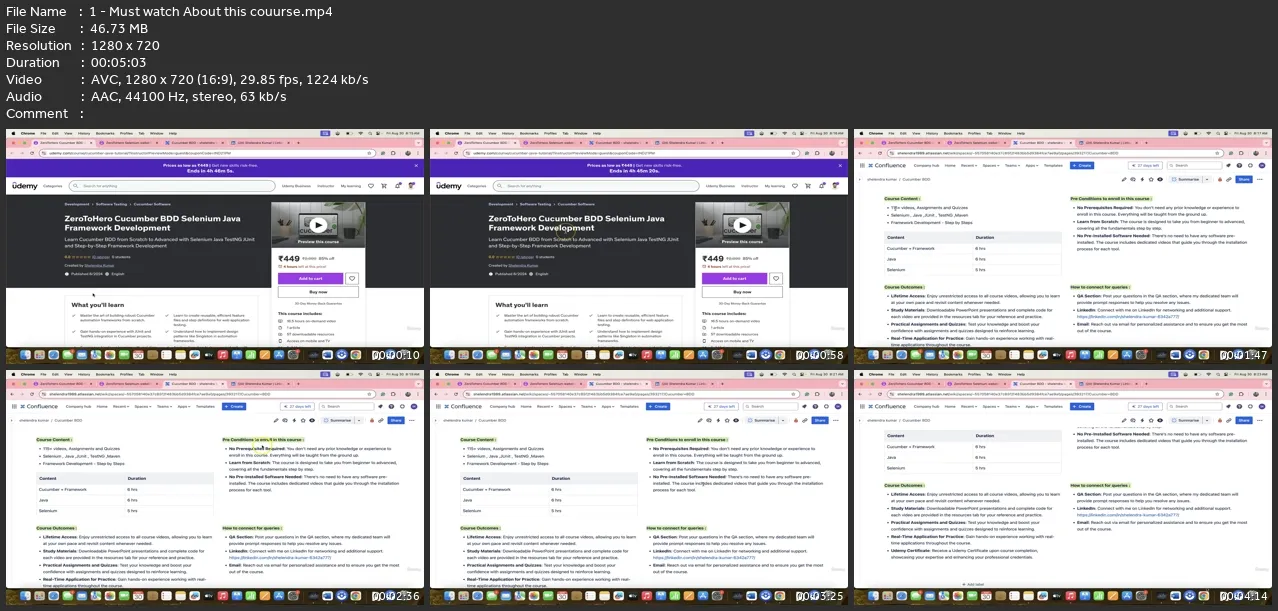Click Share button in 0:04:14 frame
This screenshot has height=611, width=1278.
pyautogui.click(x=1244, y=419)
